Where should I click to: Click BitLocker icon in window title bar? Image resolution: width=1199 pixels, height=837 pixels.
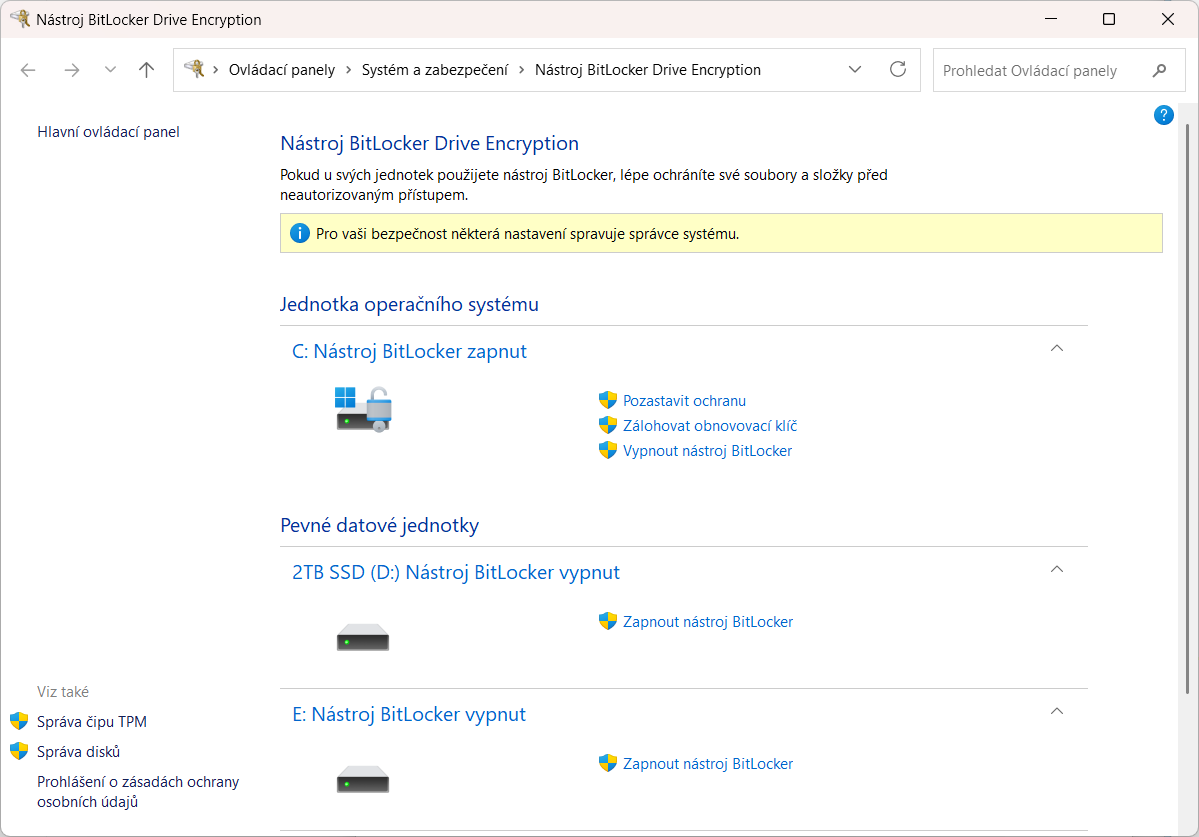coord(20,18)
